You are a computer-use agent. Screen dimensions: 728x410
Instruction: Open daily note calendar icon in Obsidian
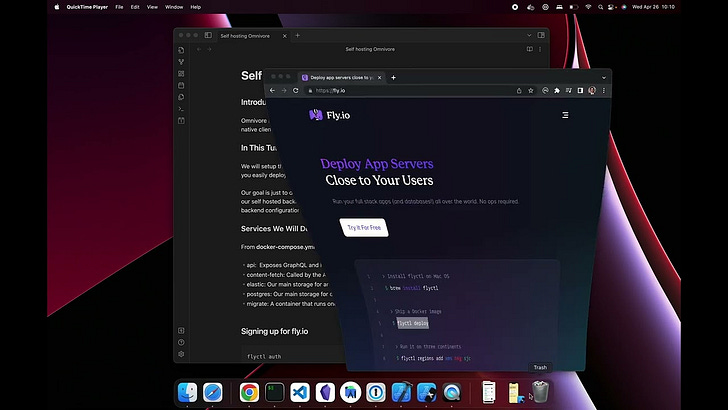click(x=181, y=85)
